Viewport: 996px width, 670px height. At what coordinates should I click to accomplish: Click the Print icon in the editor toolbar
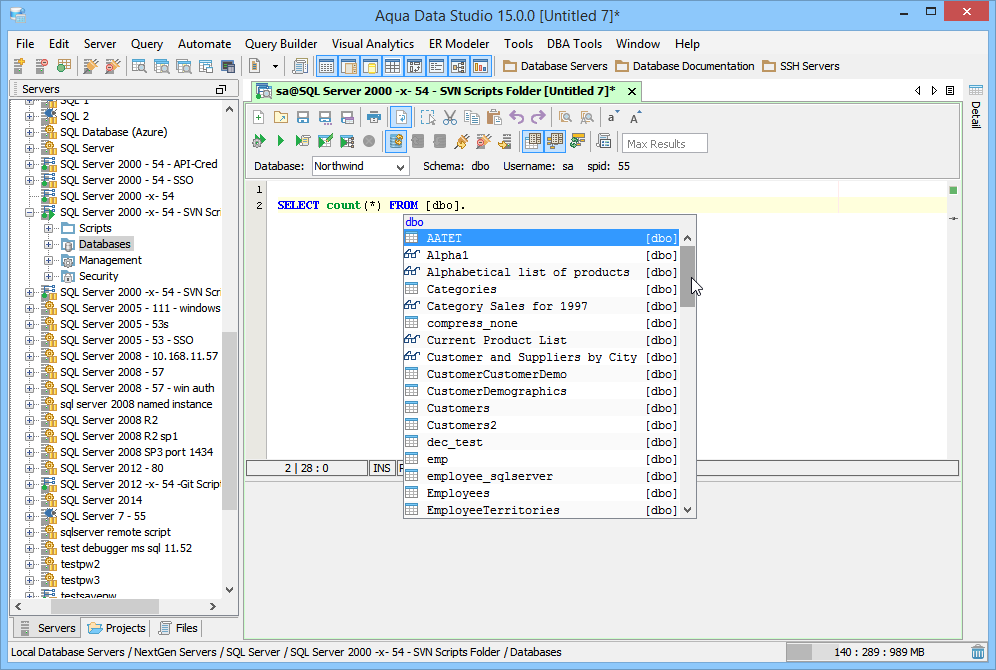pyautogui.click(x=374, y=117)
